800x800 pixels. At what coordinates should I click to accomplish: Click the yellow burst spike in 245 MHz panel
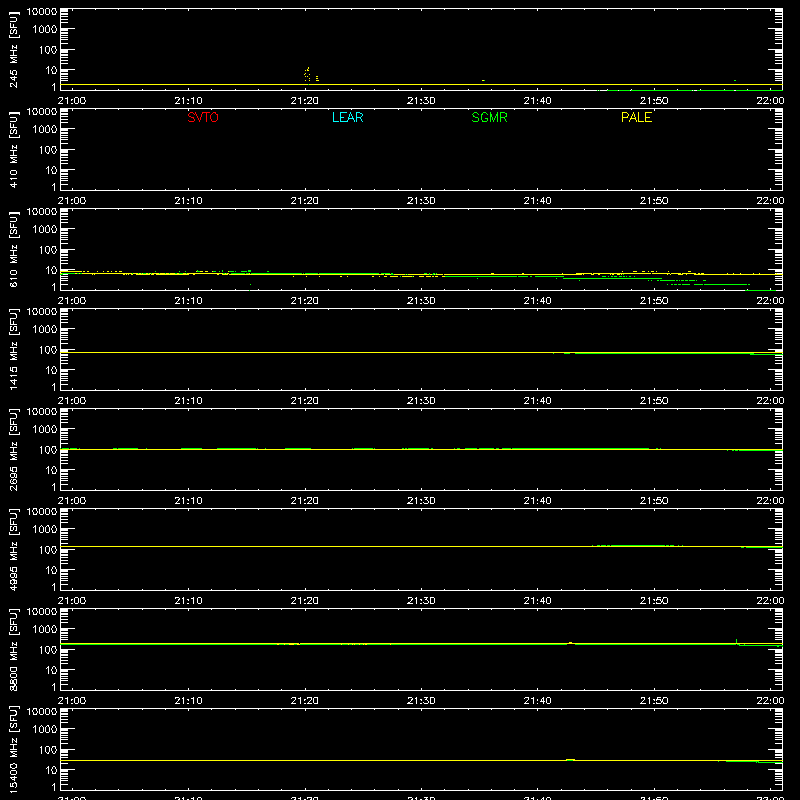(307, 74)
